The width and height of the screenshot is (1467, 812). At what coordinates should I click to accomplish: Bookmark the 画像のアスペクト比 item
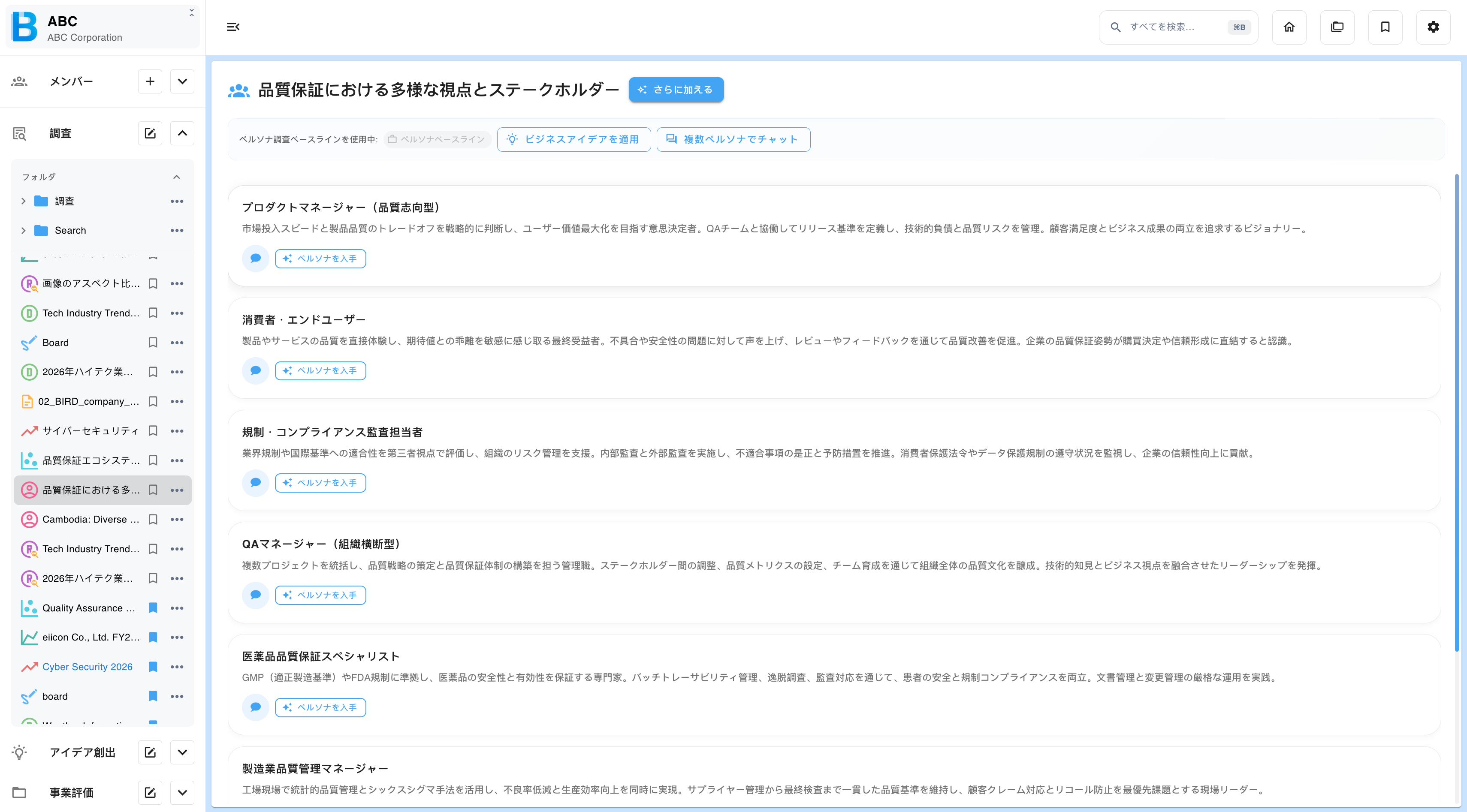coord(153,283)
